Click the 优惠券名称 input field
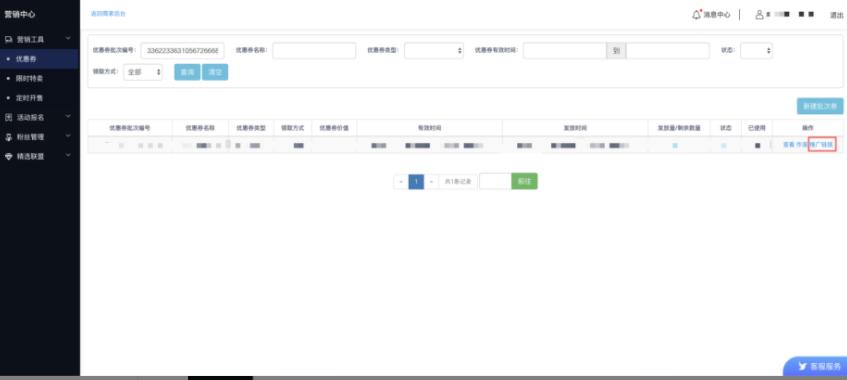The image size is (847, 380). click(x=314, y=50)
